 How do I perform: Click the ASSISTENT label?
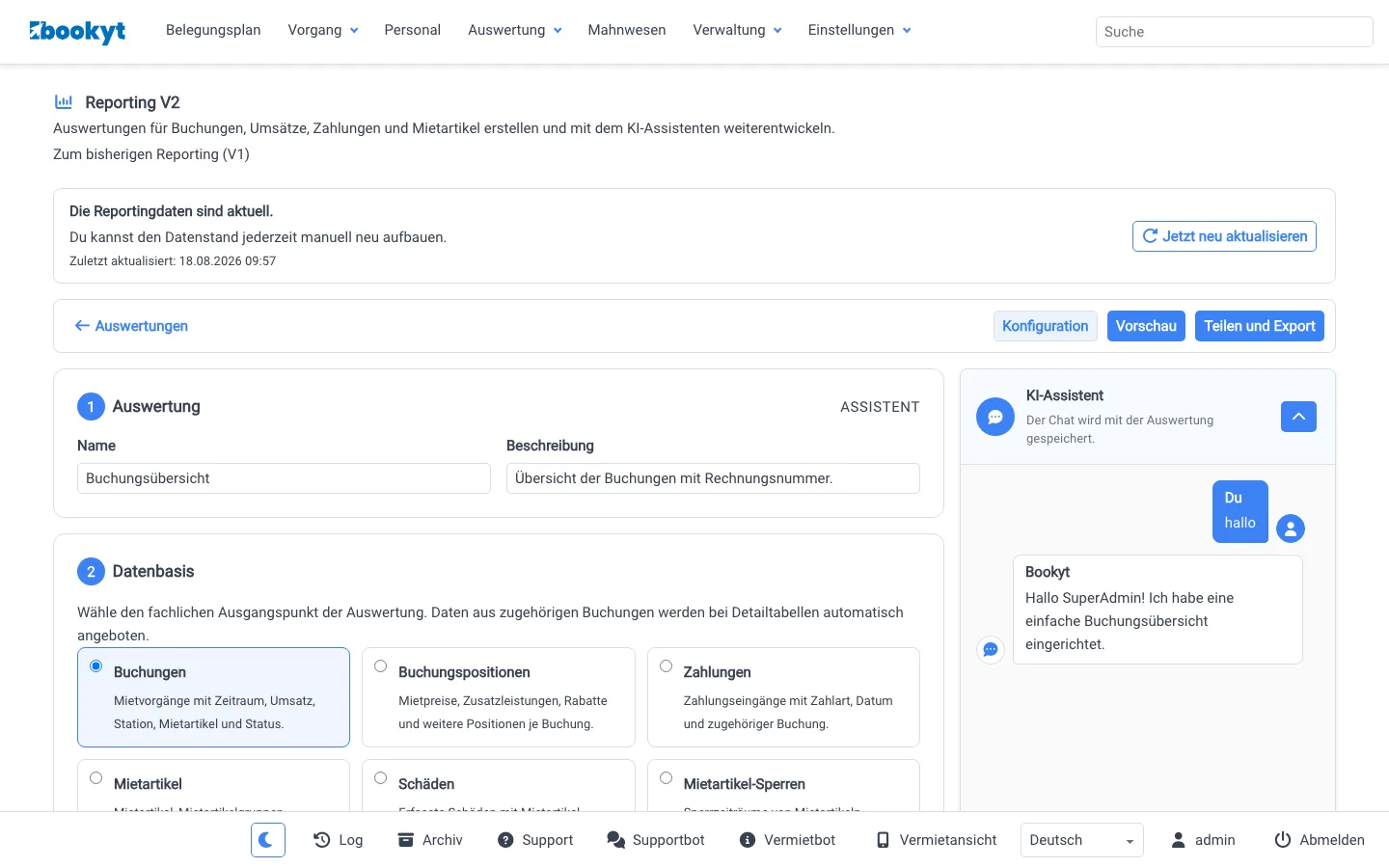(x=880, y=407)
